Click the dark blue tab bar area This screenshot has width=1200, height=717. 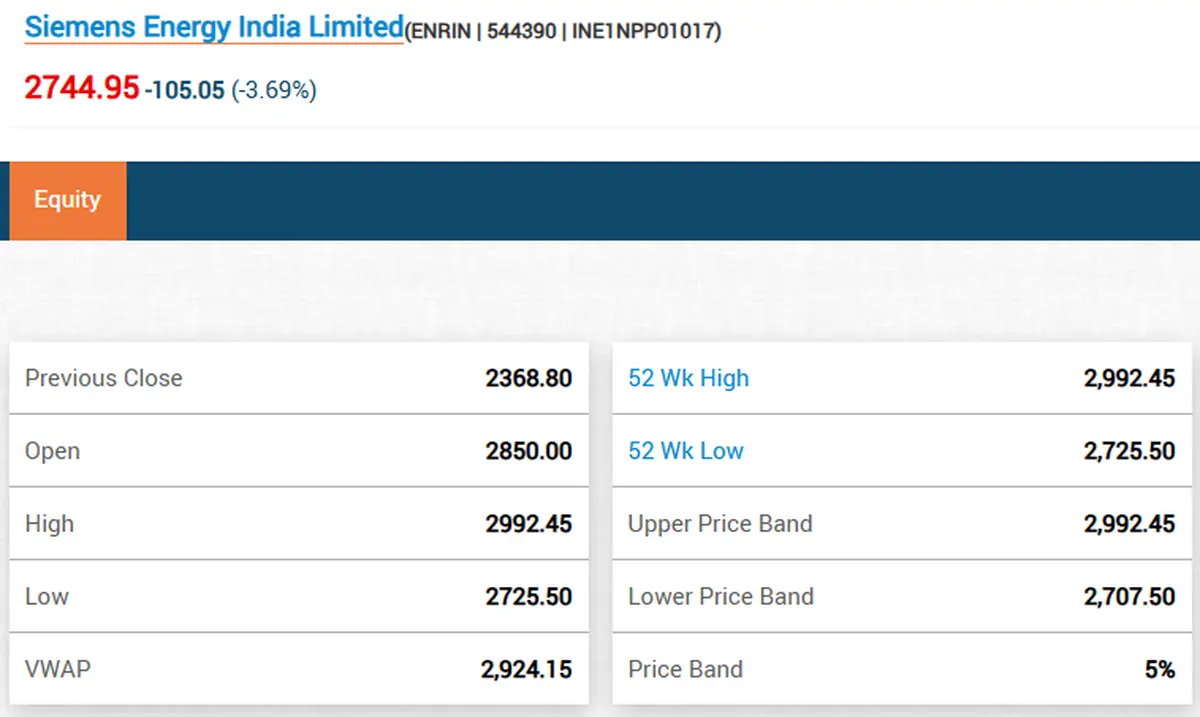pyautogui.click(x=663, y=200)
